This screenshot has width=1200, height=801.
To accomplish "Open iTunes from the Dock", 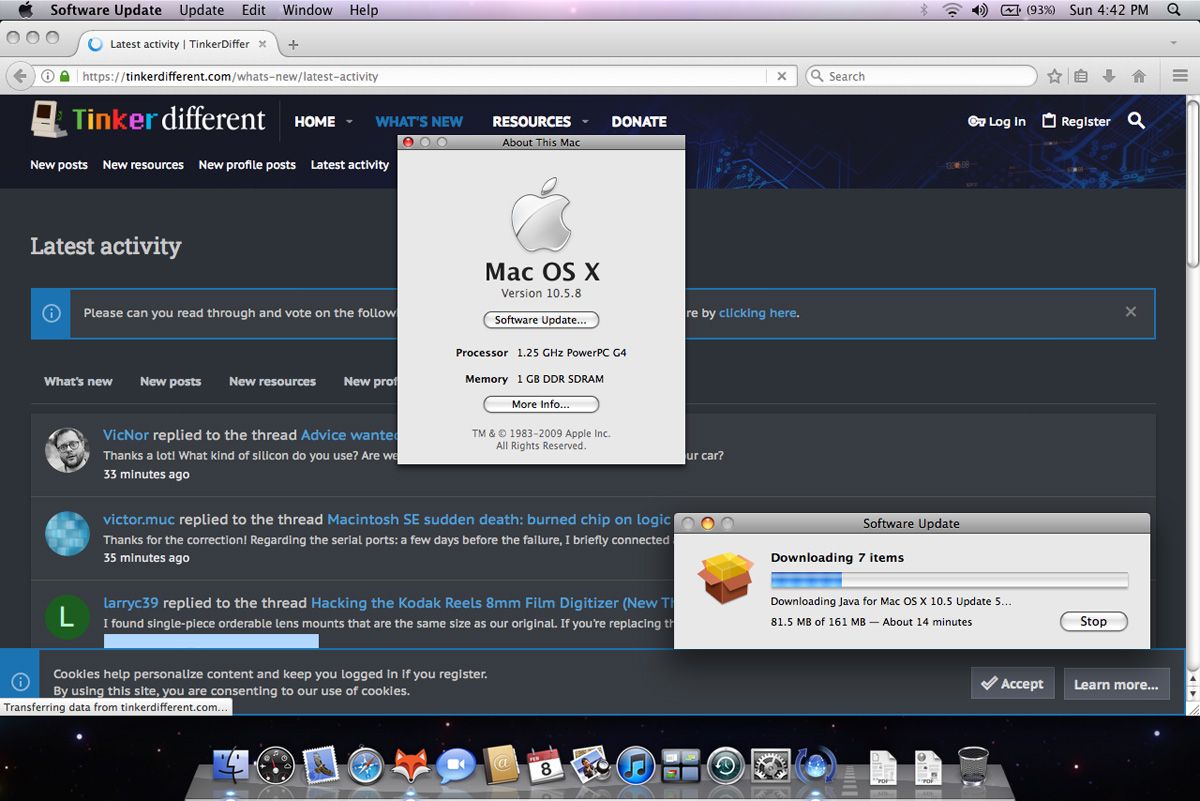I will 637,765.
